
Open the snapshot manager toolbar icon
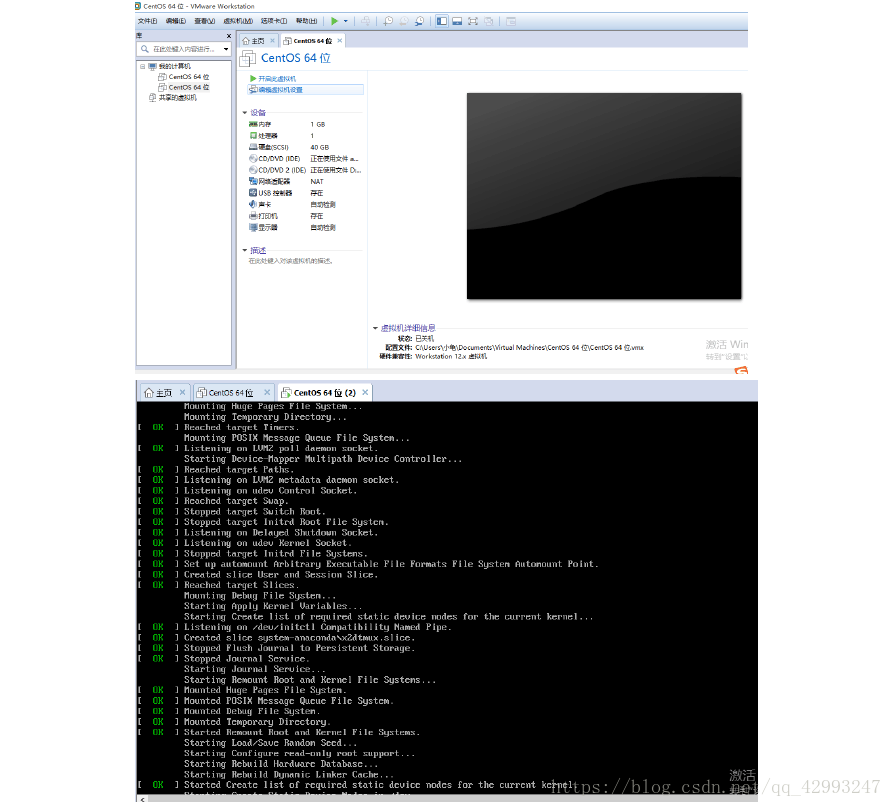[419, 21]
